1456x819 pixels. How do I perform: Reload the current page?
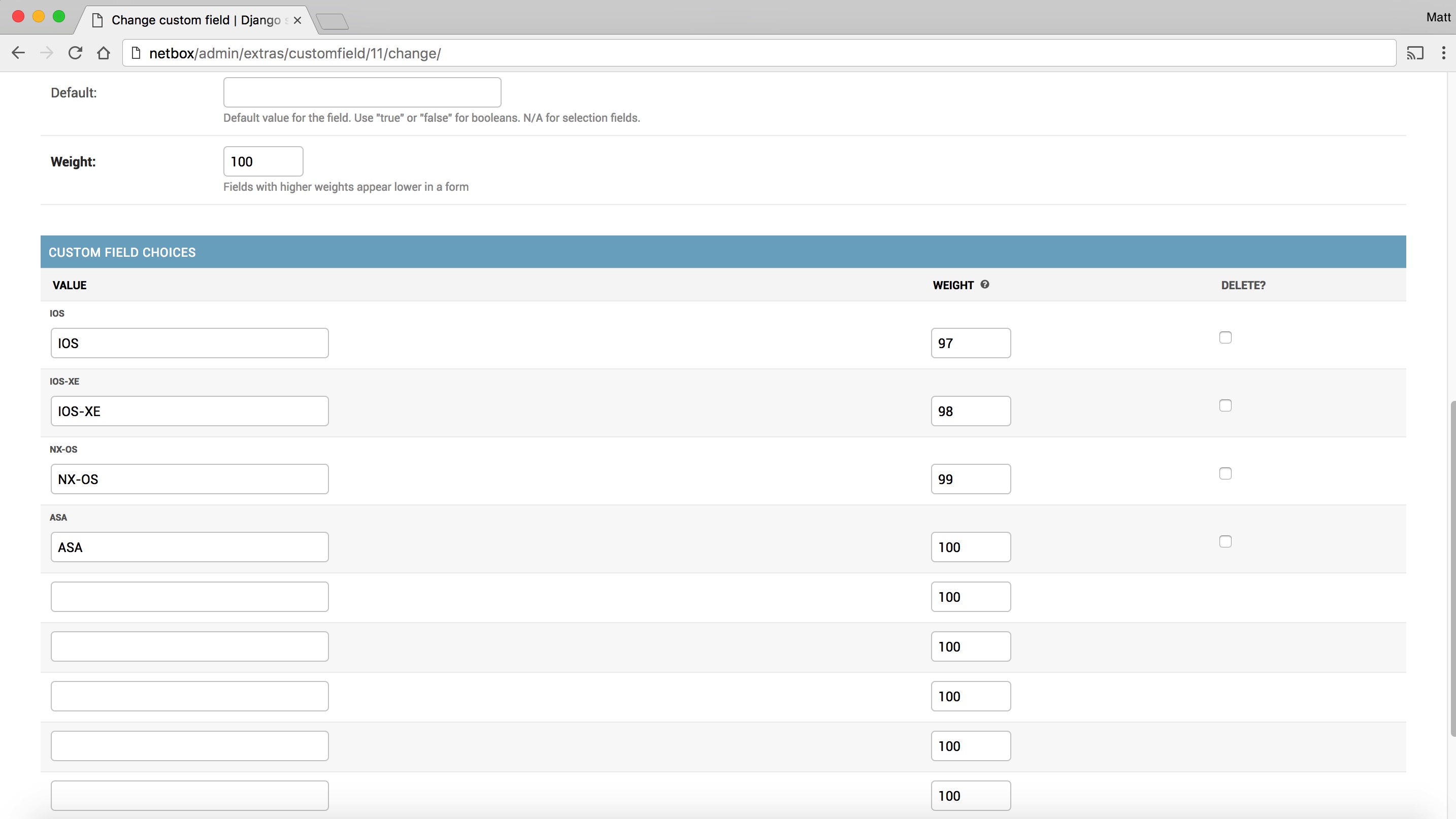[x=75, y=53]
